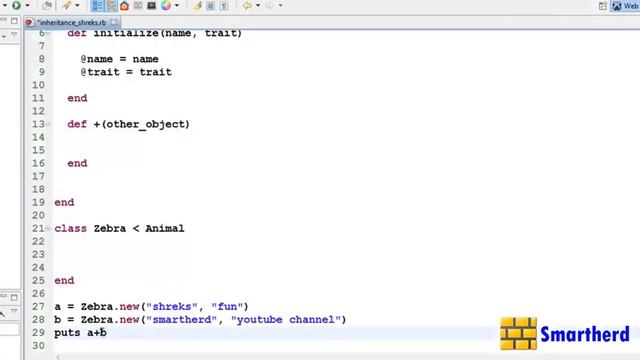The height and width of the screenshot is (360, 640).
Task: Click the Ruby file icon on tab
Action: click(x=29, y=22)
